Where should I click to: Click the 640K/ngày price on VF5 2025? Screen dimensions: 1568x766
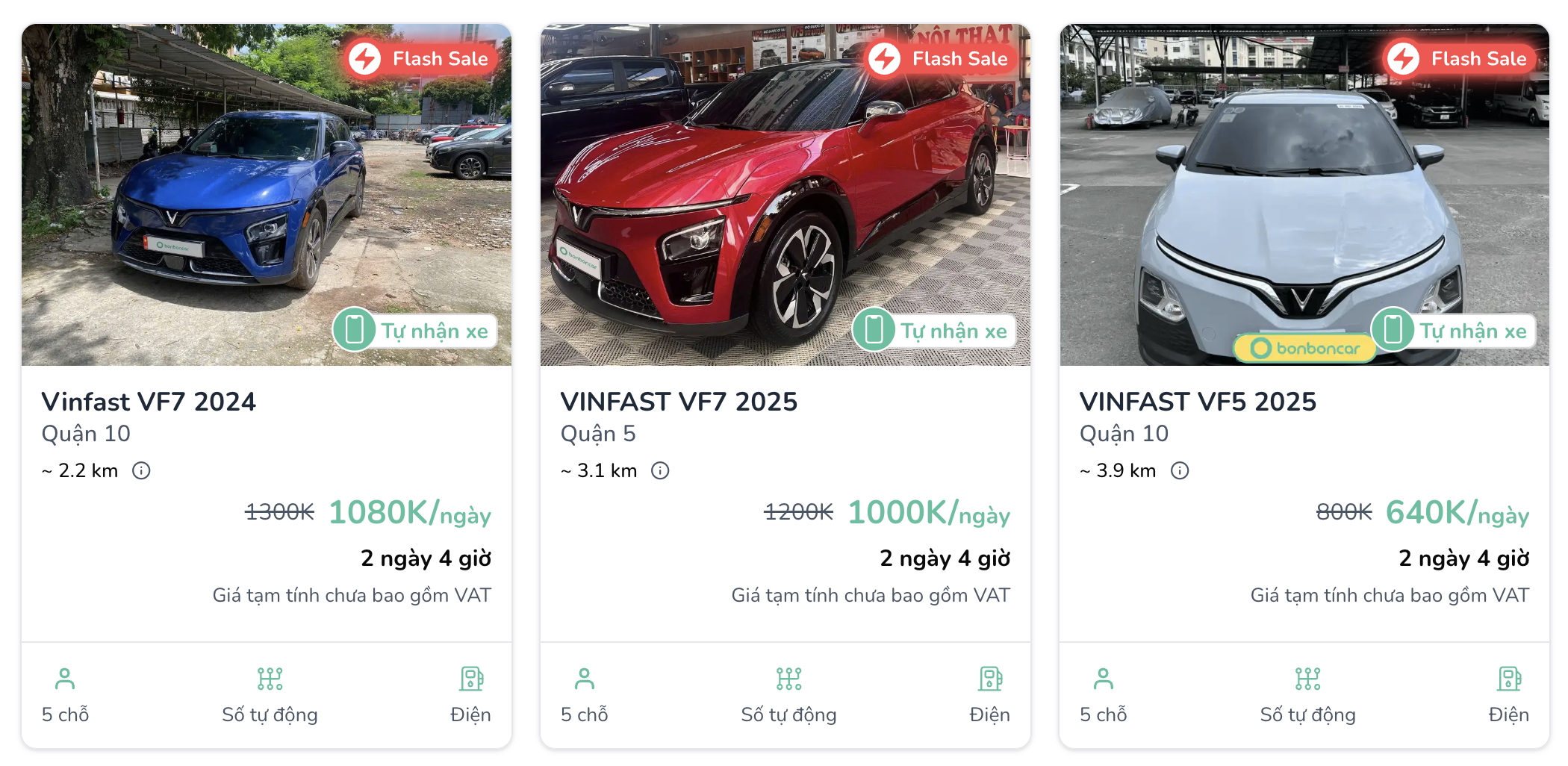click(x=1457, y=513)
